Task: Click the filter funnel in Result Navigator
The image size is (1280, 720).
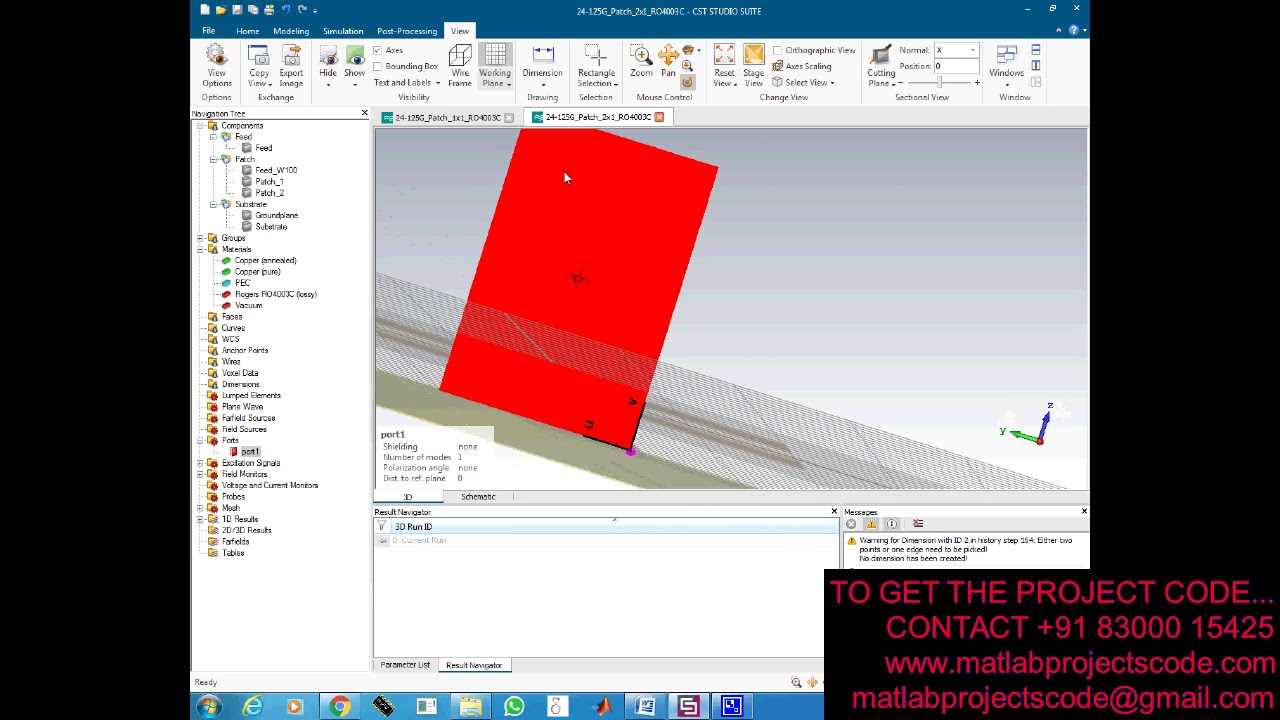Action: pyautogui.click(x=381, y=527)
